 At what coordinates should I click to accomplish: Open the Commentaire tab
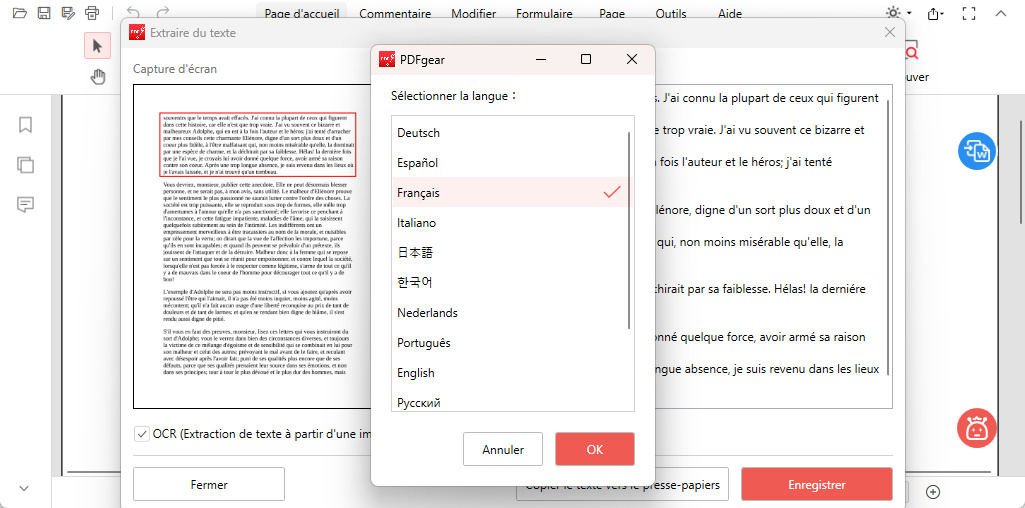pos(395,14)
